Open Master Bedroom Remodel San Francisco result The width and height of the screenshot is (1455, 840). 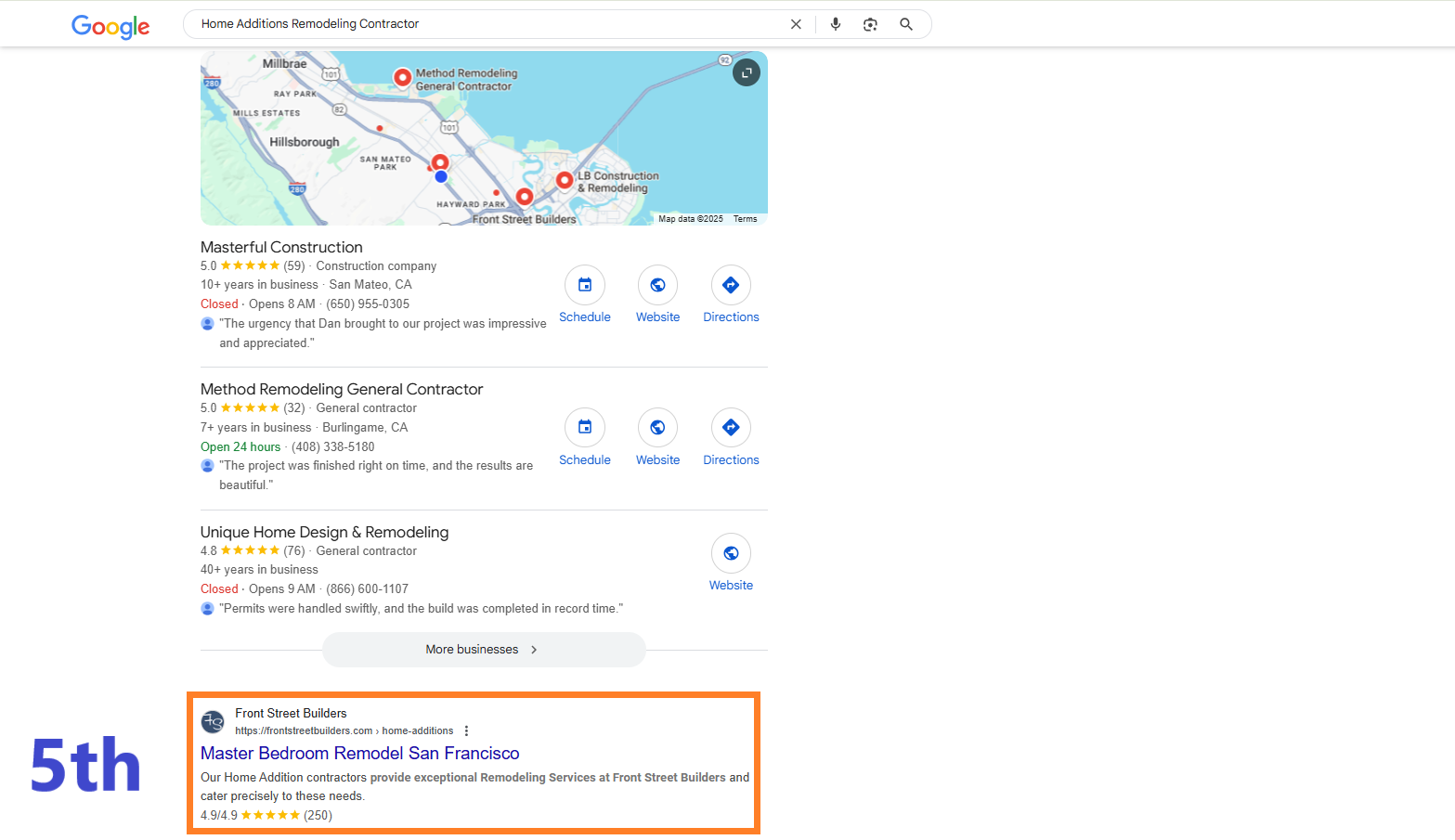tap(359, 753)
